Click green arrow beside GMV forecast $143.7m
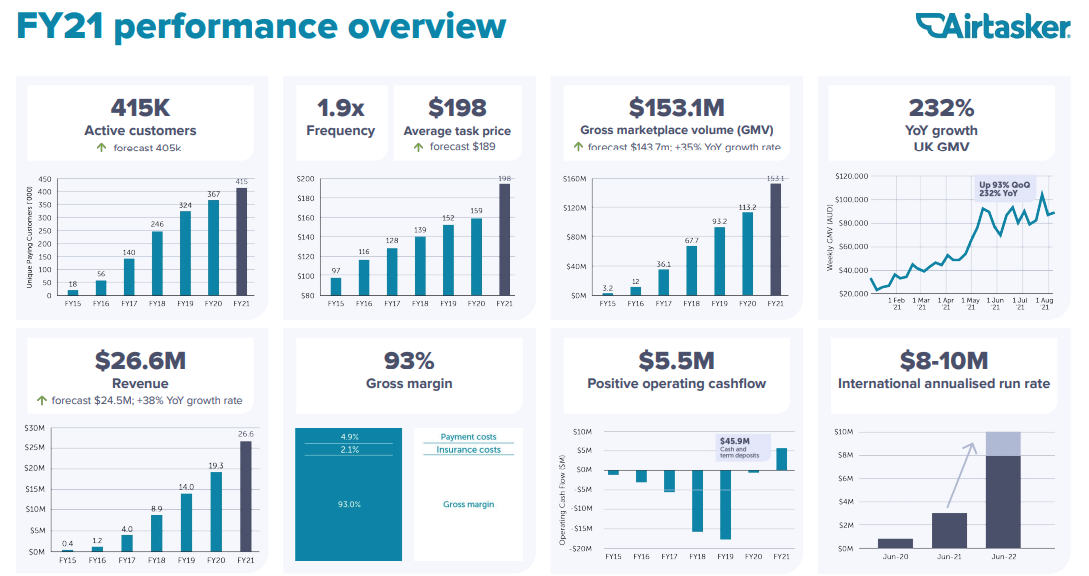 pyautogui.click(x=578, y=147)
